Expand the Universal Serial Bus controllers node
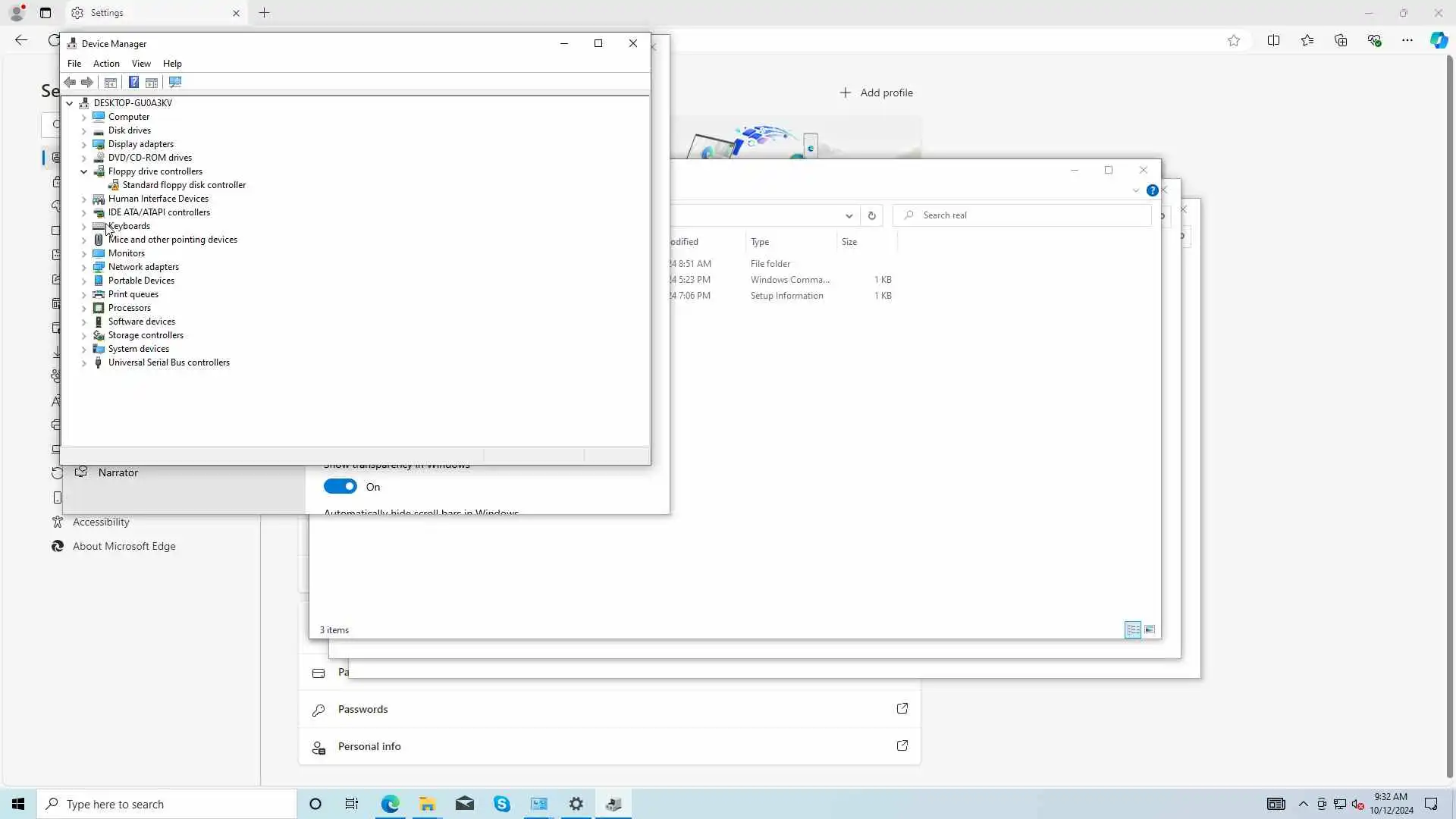 [x=84, y=362]
